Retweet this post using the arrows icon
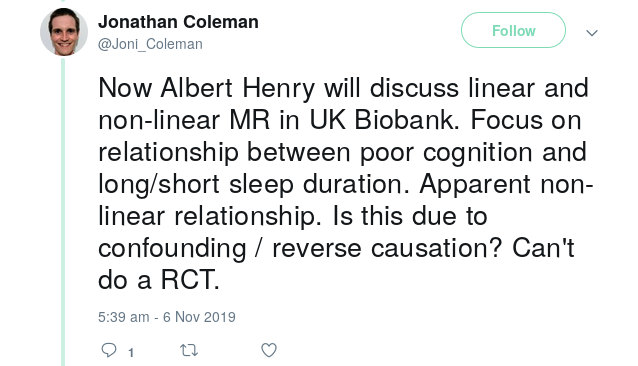Screen dimensions: 638x366 (189, 350)
